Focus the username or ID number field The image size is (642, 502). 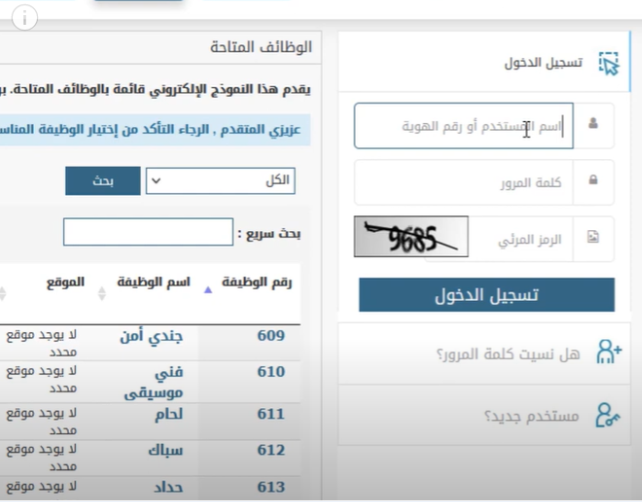[x=463, y=125]
